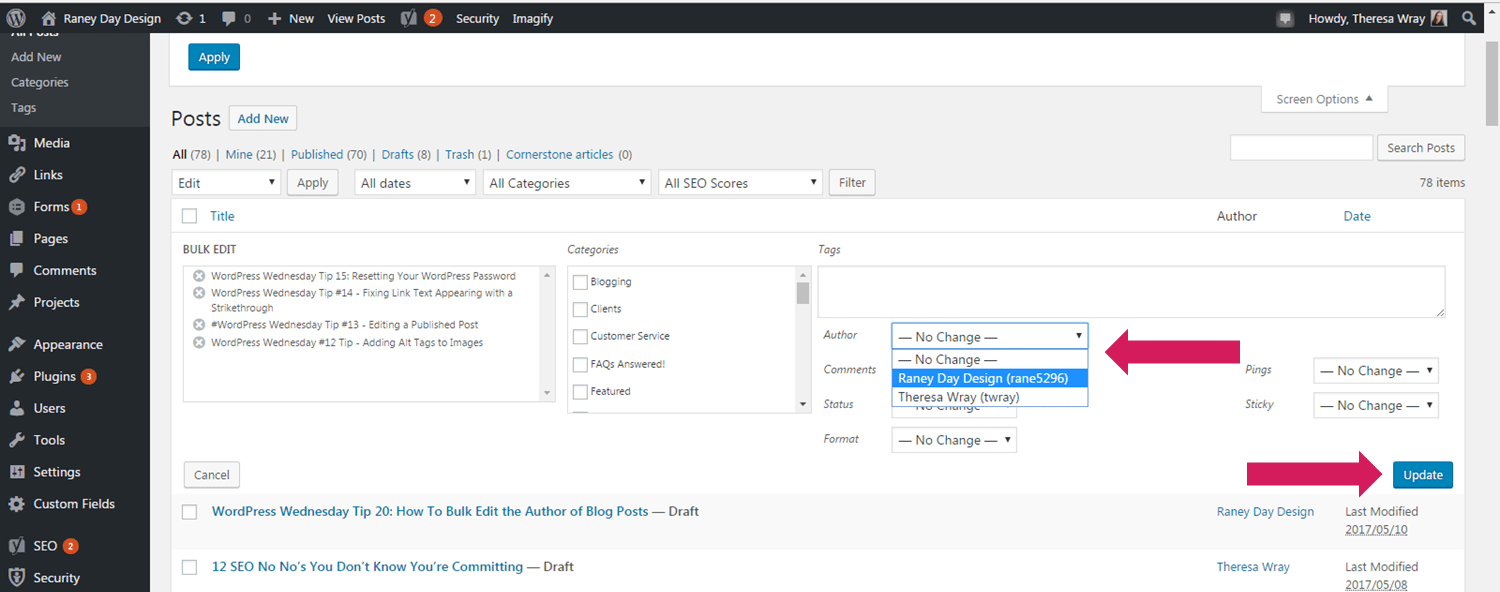Cancel the bulk edit
The height and width of the screenshot is (592, 1500).
pos(212,475)
